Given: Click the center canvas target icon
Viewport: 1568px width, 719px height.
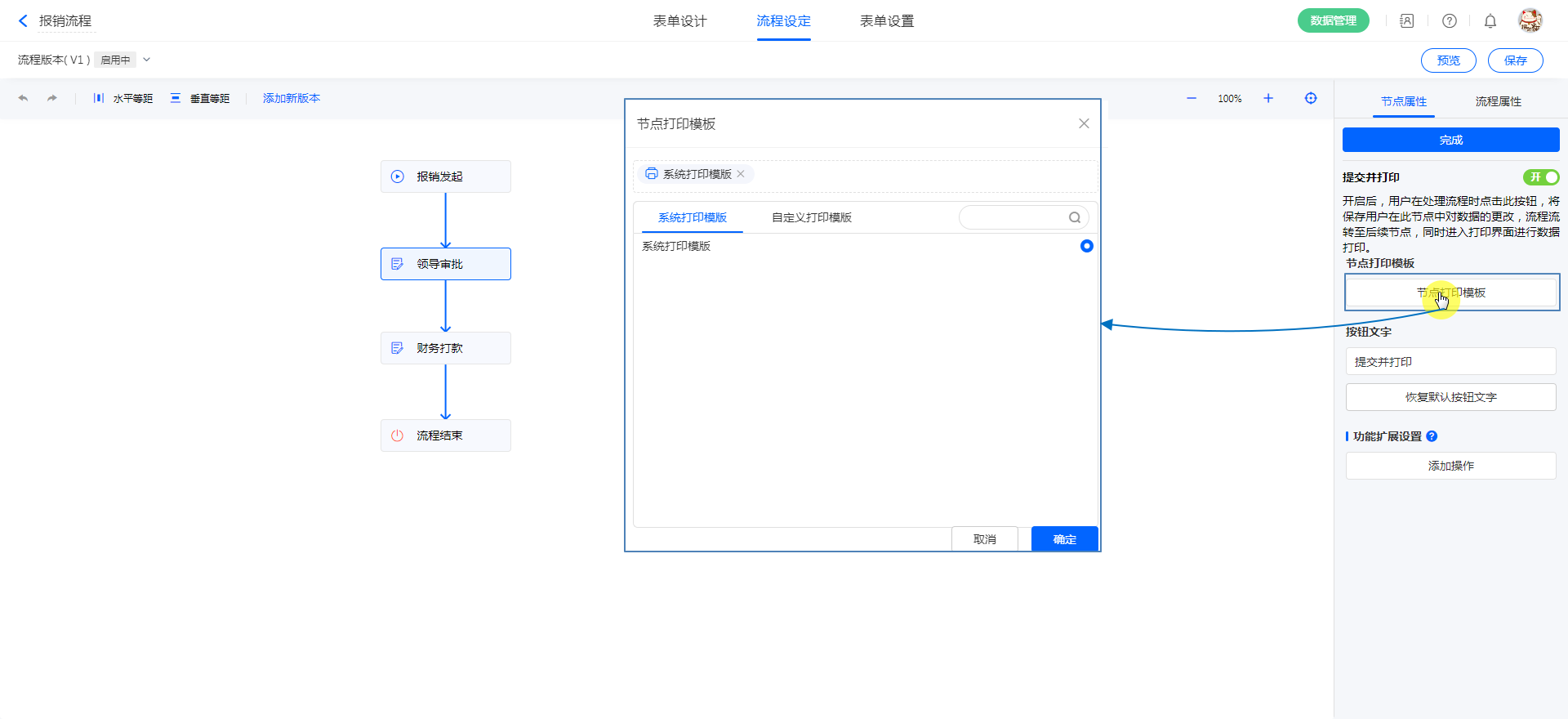Looking at the screenshot, I should [1311, 98].
